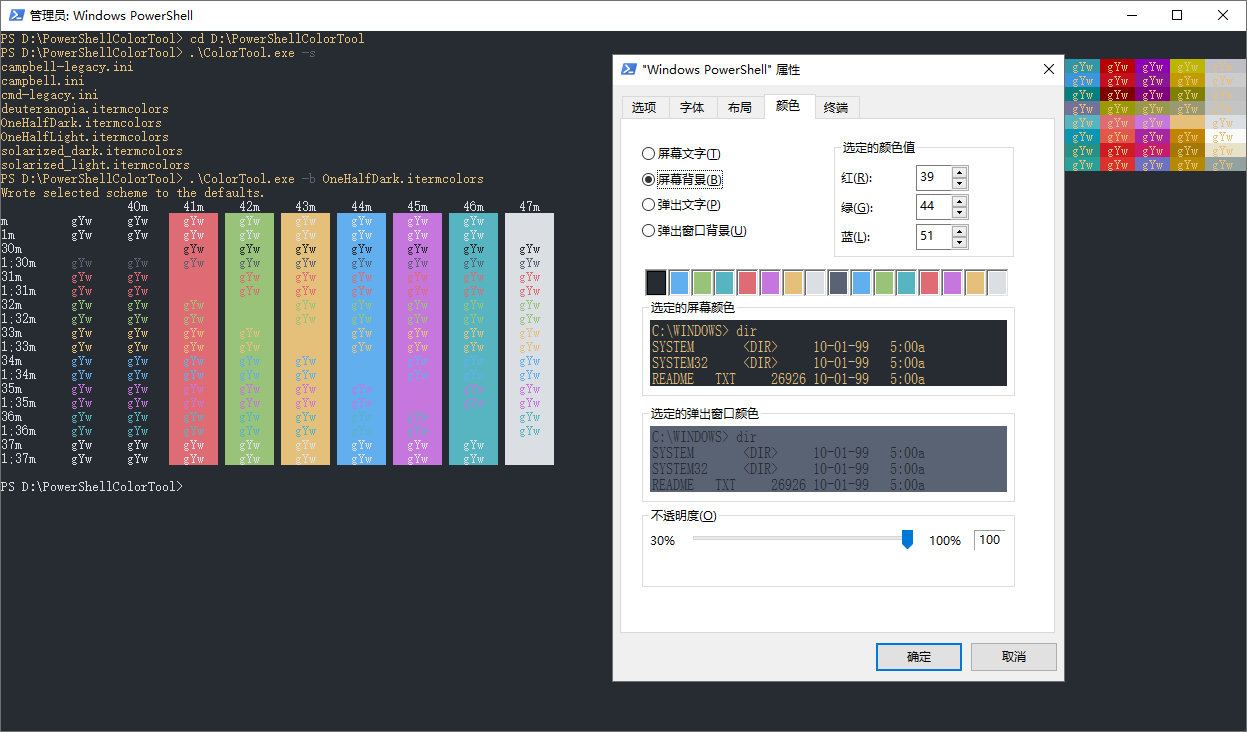Decrease the 红(R) value with down arrow

point(960,184)
